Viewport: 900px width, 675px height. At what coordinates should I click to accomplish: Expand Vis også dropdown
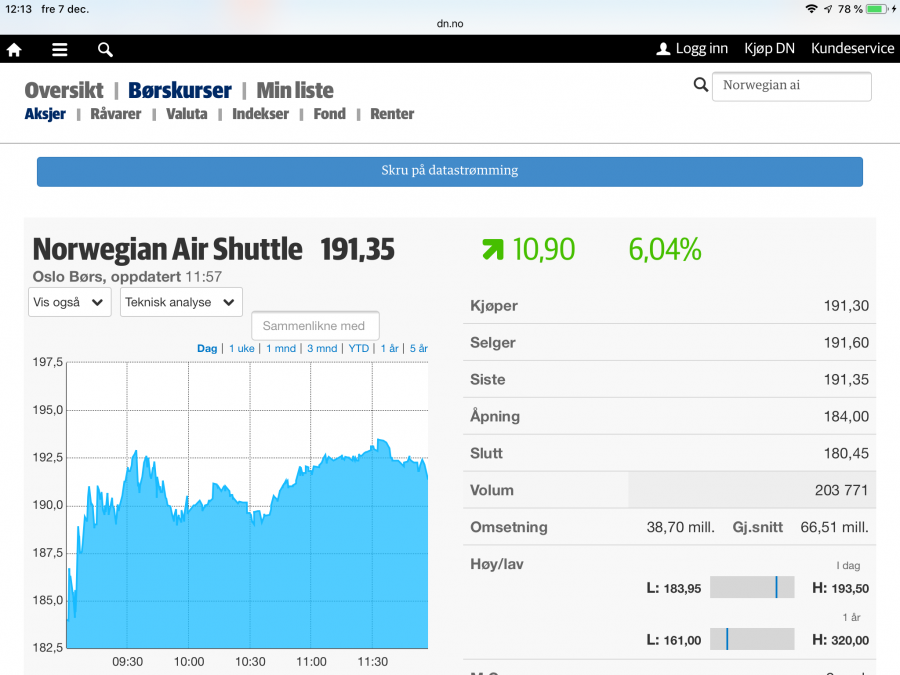(69, 302)
